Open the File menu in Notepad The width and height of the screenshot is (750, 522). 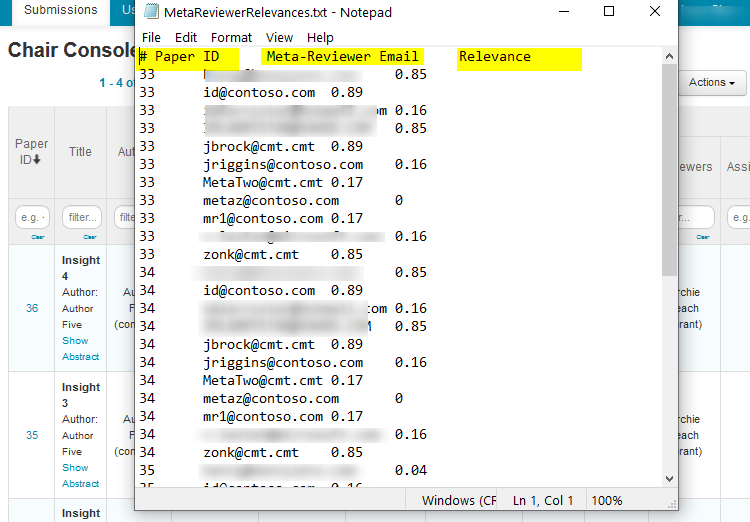tap(151, 37)
